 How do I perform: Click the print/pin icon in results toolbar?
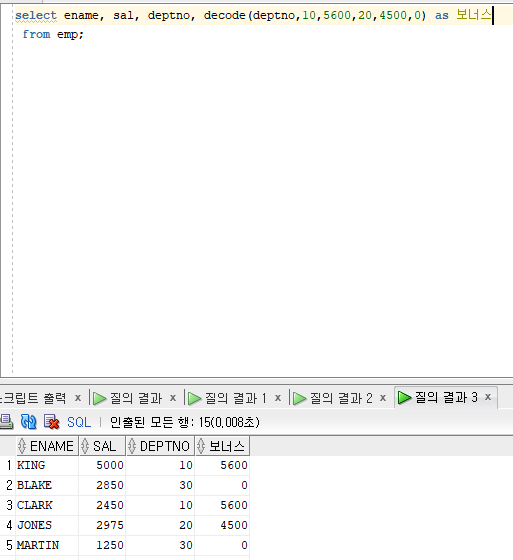click(6, 422)
